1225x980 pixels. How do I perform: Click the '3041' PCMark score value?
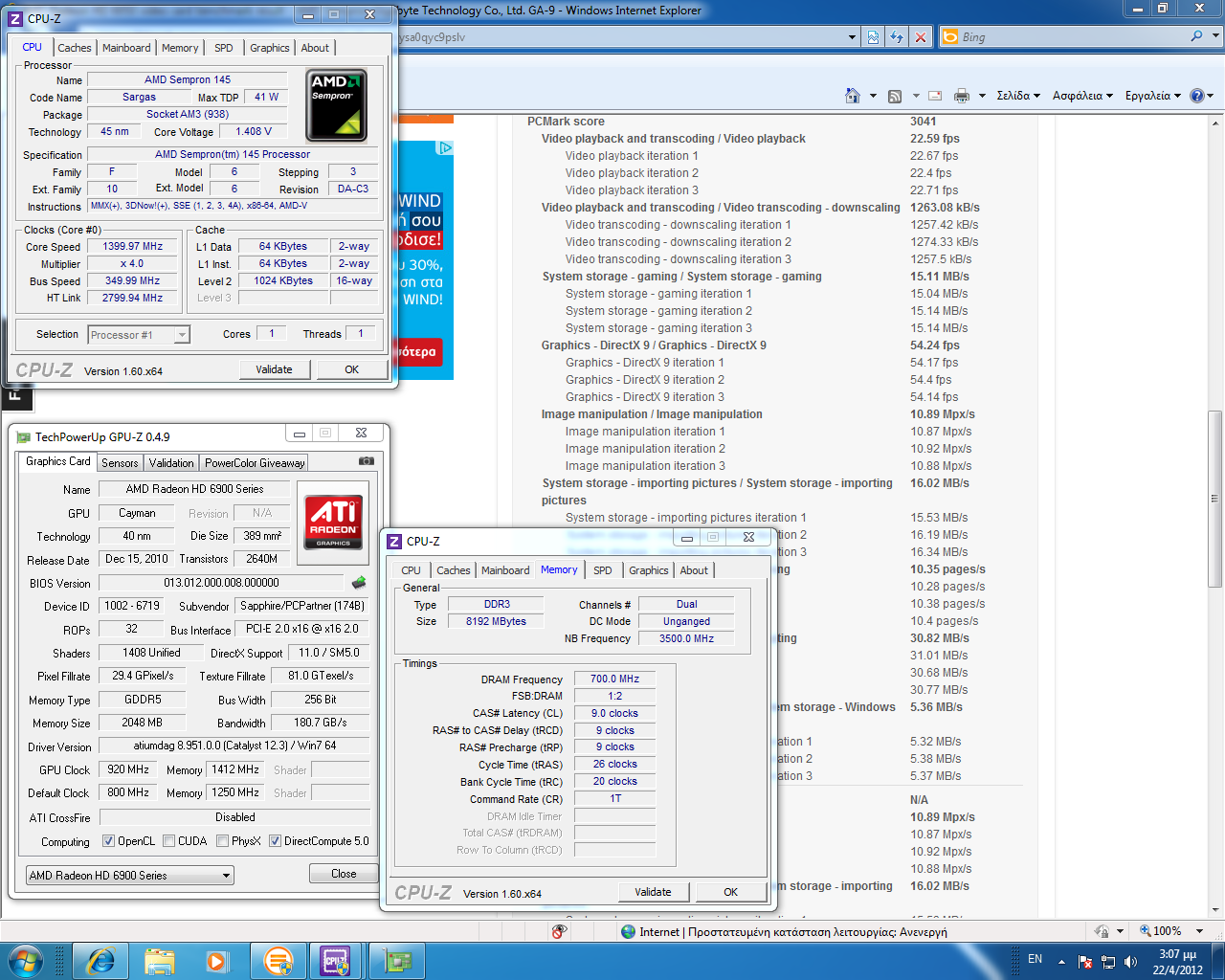tap(924, 122)
